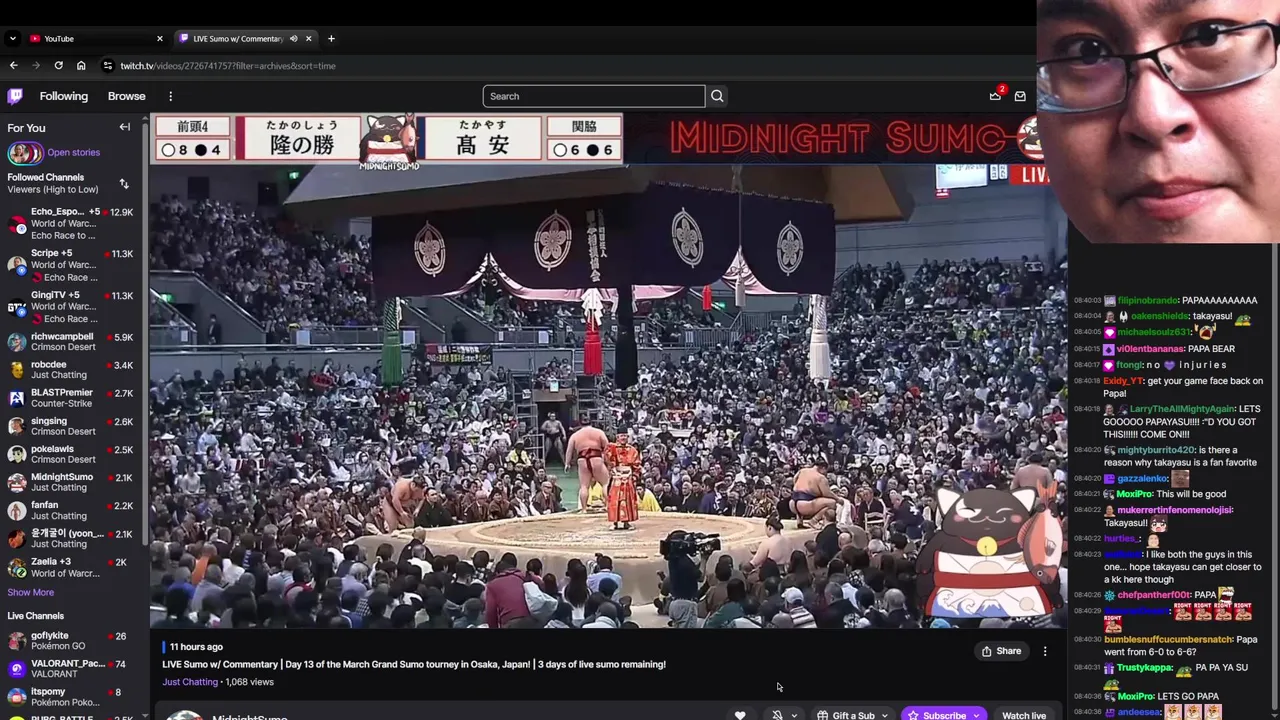The image size is (1280, 720).
Task: Click the video title text
Action: tap(414, 664)
